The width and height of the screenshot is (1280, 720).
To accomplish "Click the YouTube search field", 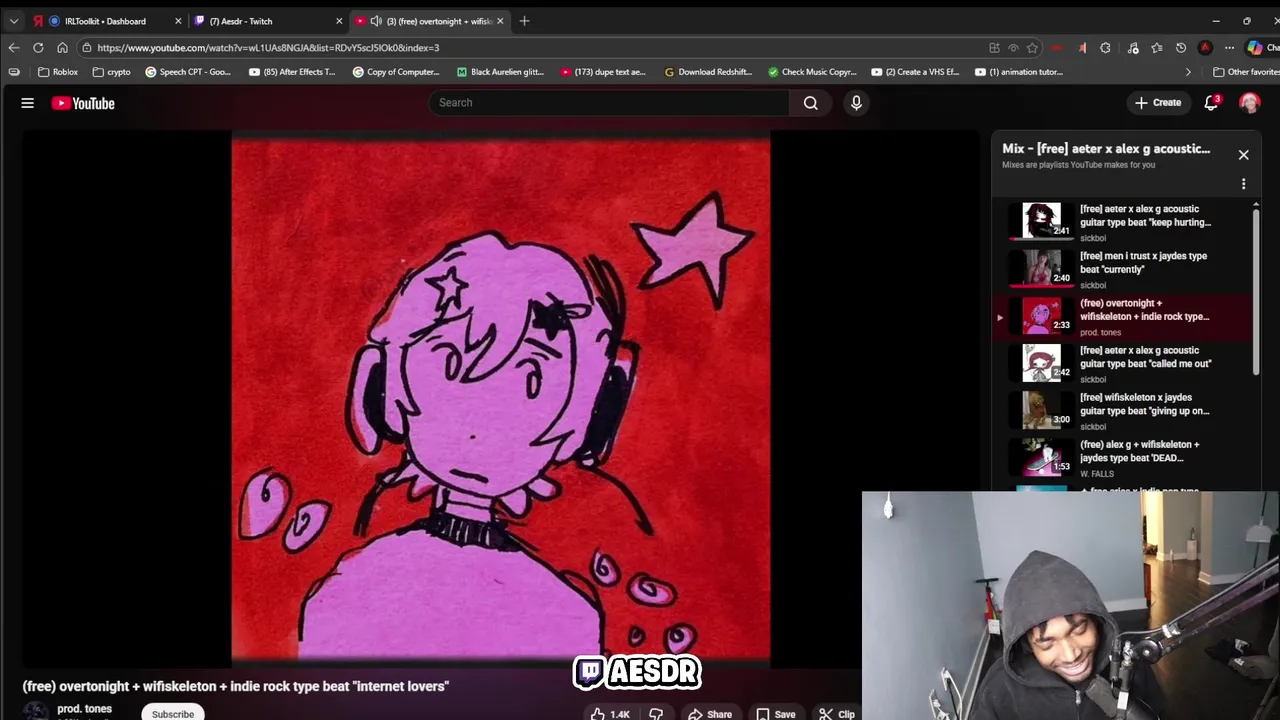I will tap(609, 103).
